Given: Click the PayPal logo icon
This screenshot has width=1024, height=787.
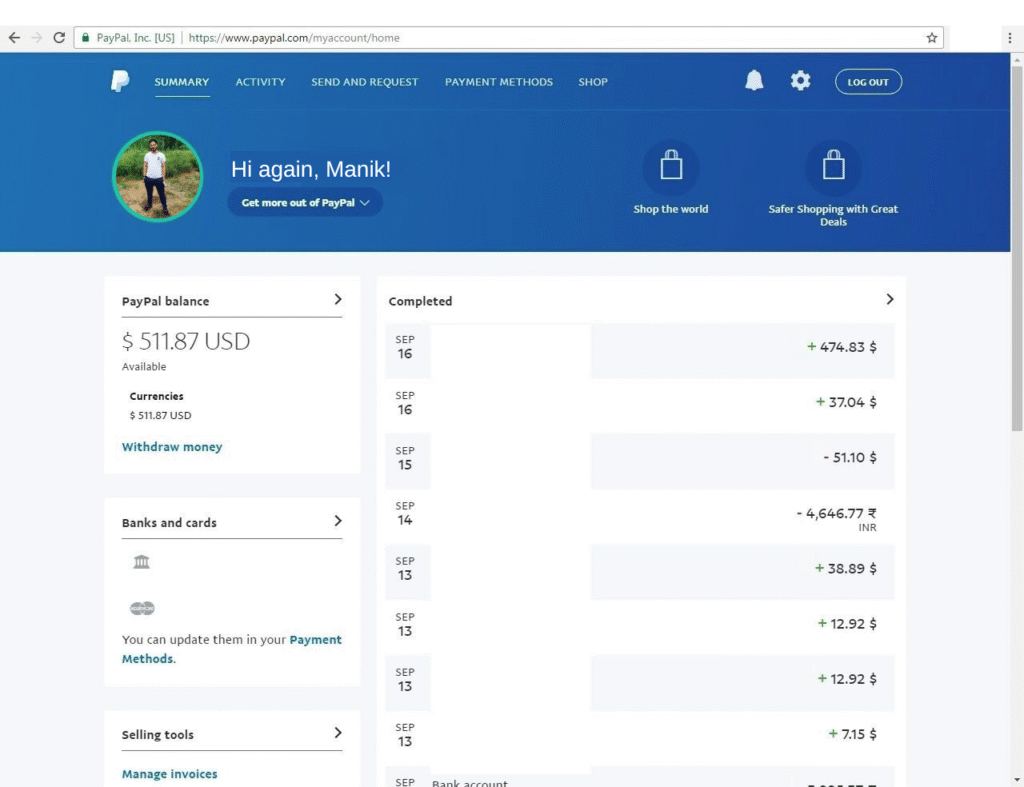Looking at the screenshot, I should coord(120,82).
